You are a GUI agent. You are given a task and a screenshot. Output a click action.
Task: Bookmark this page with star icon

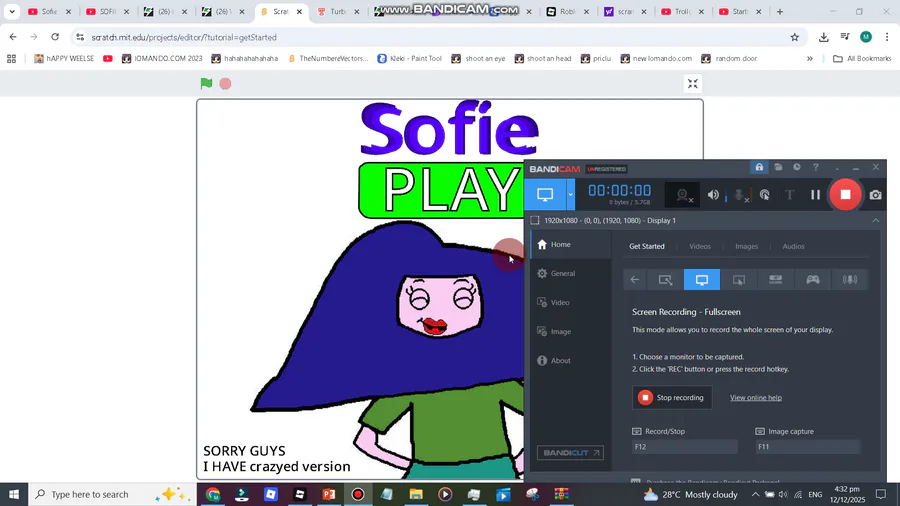click(794, 37)
